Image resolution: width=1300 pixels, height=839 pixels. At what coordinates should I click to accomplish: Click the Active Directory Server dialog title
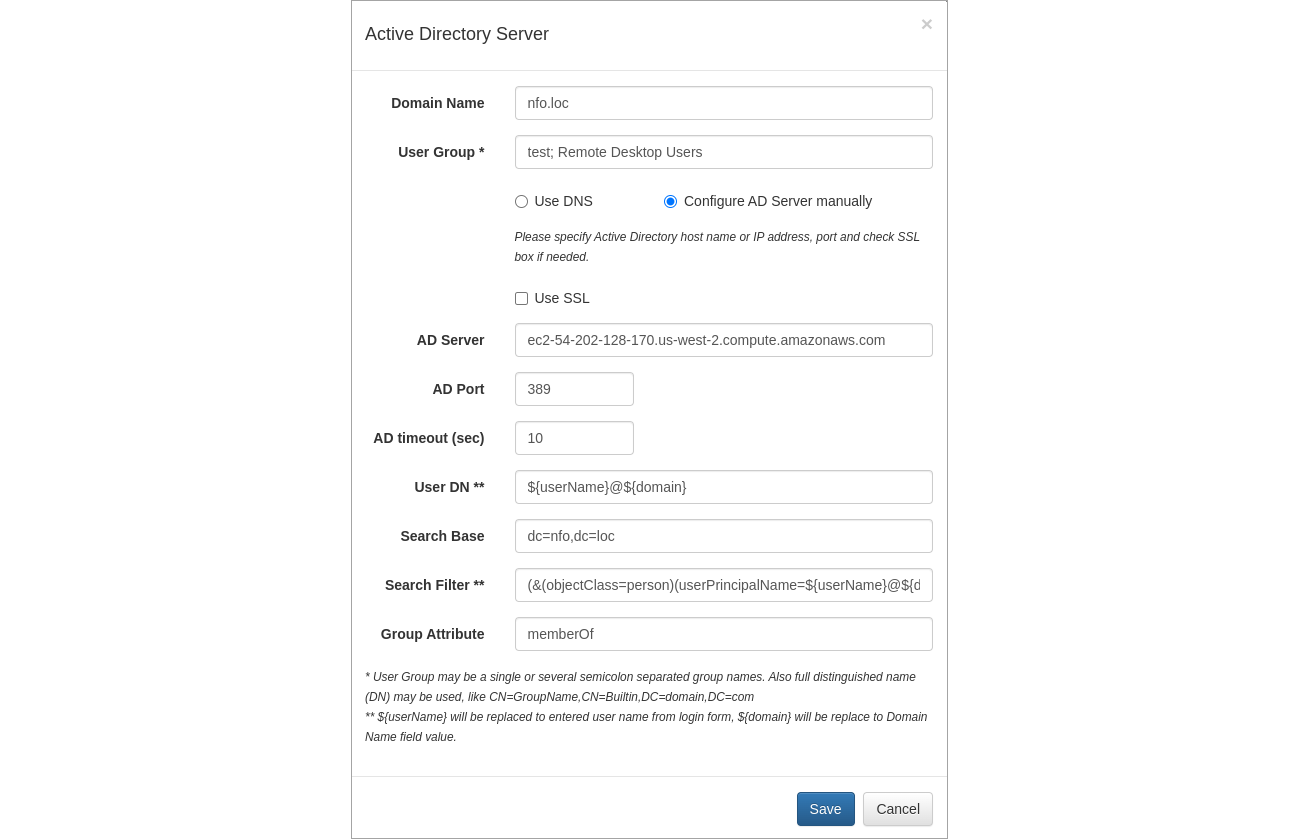[457, 34]
